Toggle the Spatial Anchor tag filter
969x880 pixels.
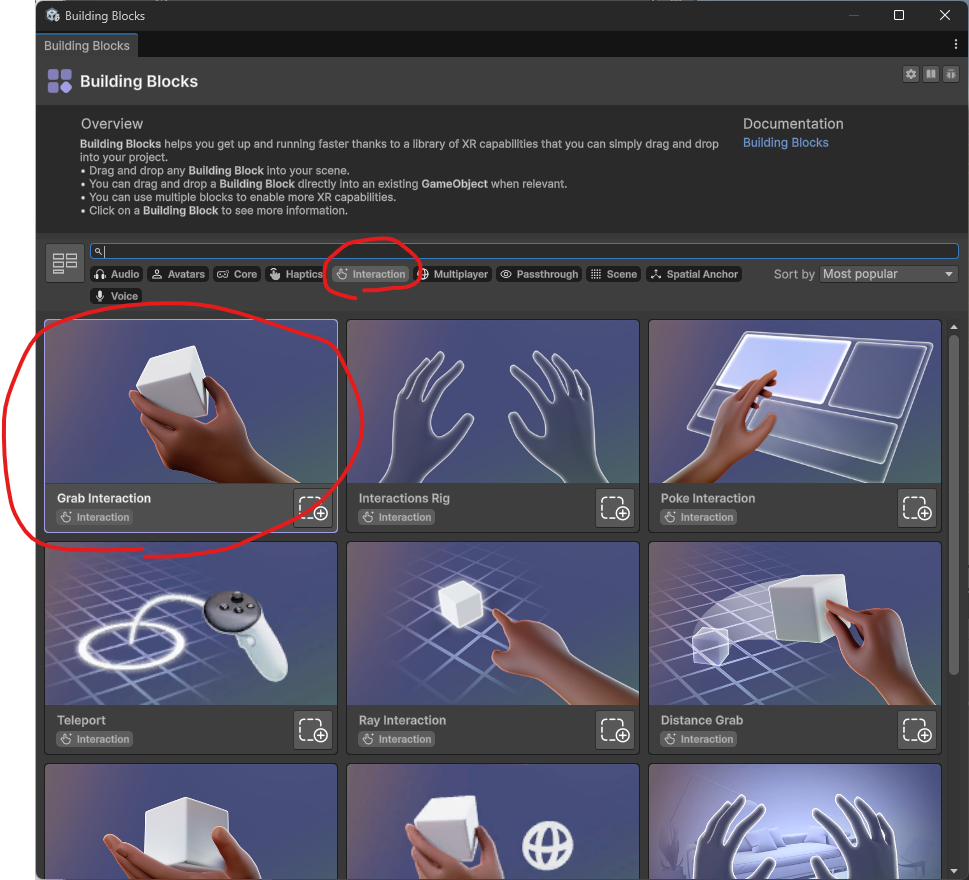coord(694,274)
